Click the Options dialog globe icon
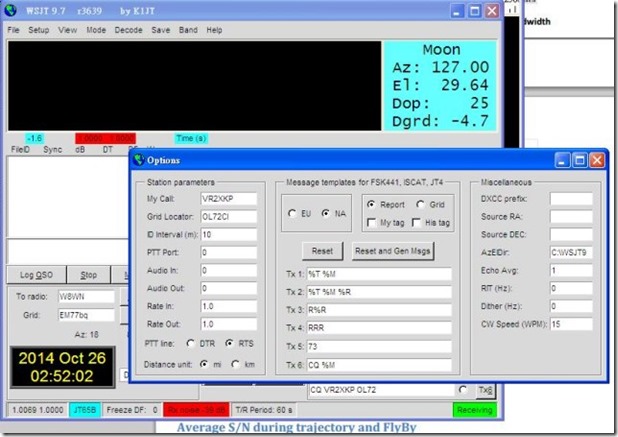Screen dimensions: 618x437 (139, 160)
